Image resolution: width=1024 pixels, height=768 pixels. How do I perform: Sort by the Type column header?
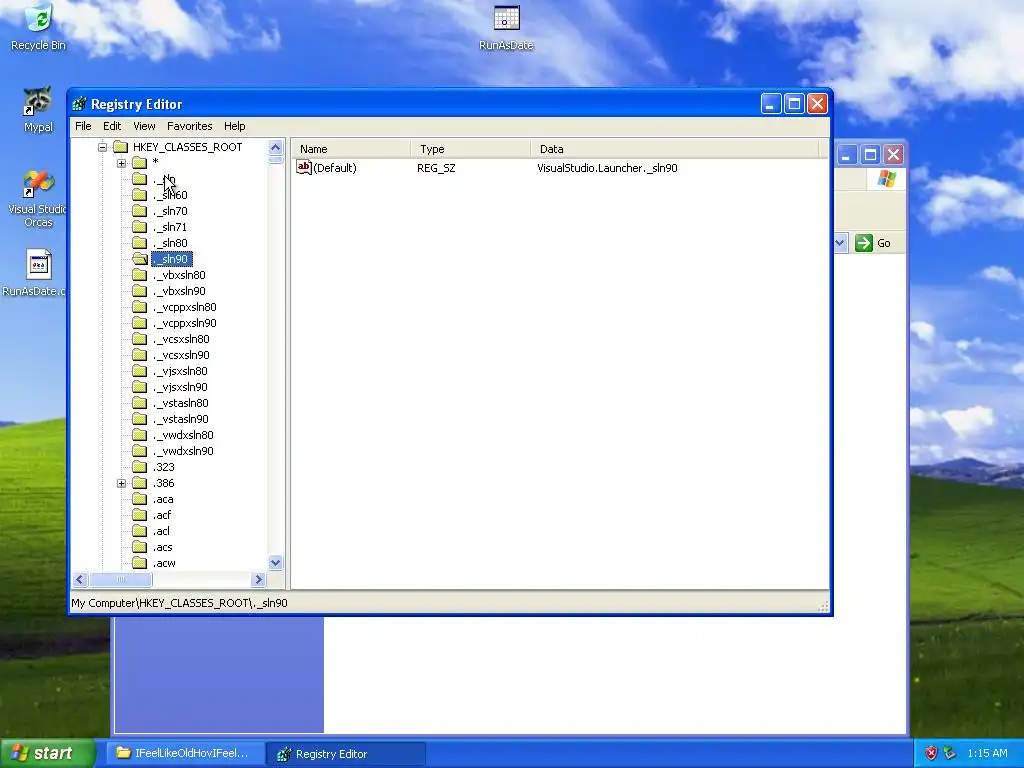tap(470, 149)
